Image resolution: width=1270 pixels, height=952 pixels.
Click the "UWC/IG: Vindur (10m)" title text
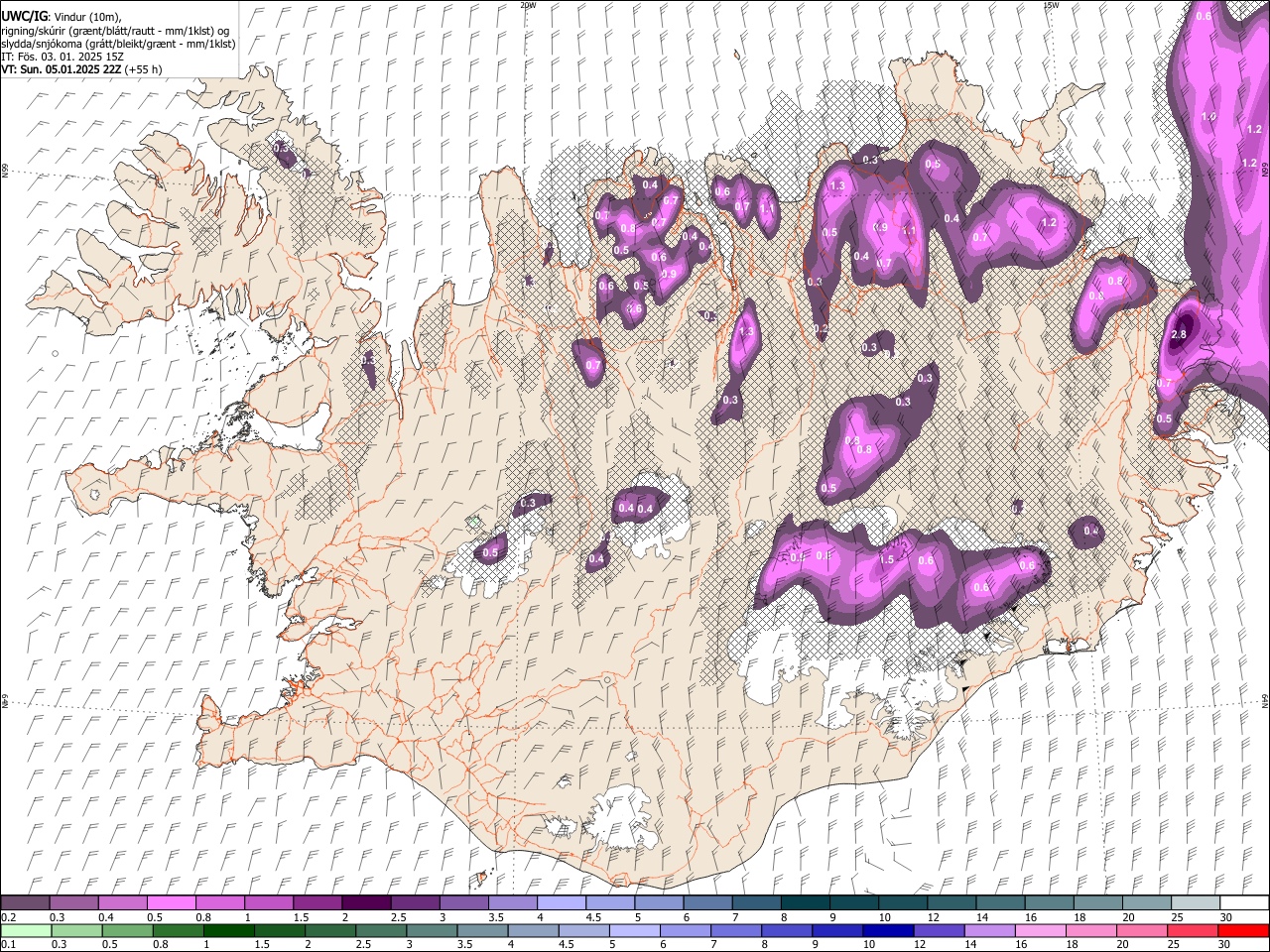click(62, 17)
